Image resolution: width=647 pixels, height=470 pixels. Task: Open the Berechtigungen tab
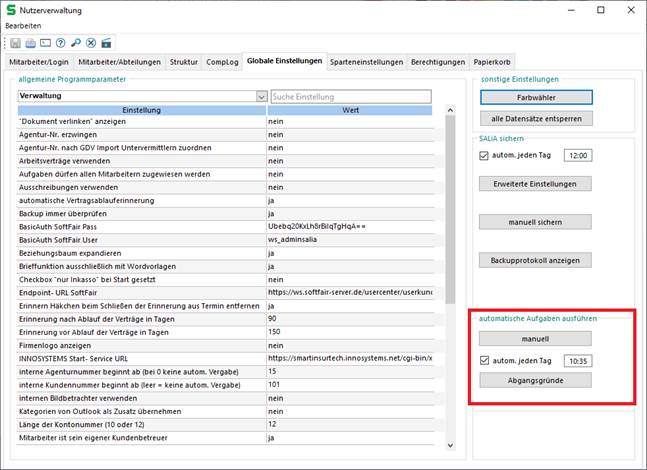click(x=437, y=62)
